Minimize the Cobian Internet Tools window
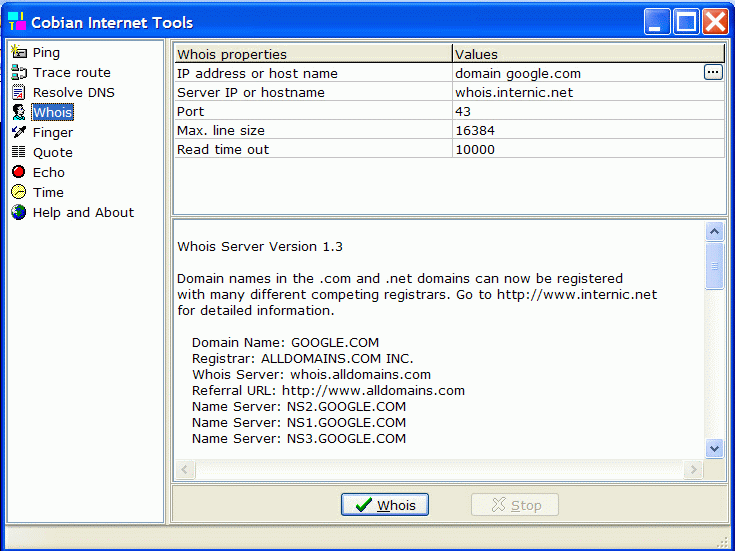This screenshot has height=551, width=735. coord(657,22)
